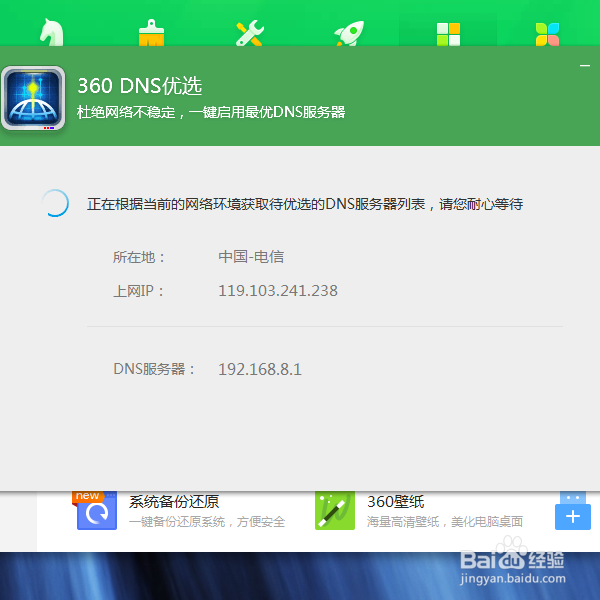Click the 360 DNS优选 globe logo icon
The height and width of the screenshot is (600, 600).
pyautogui.click(x=33, y=98)
